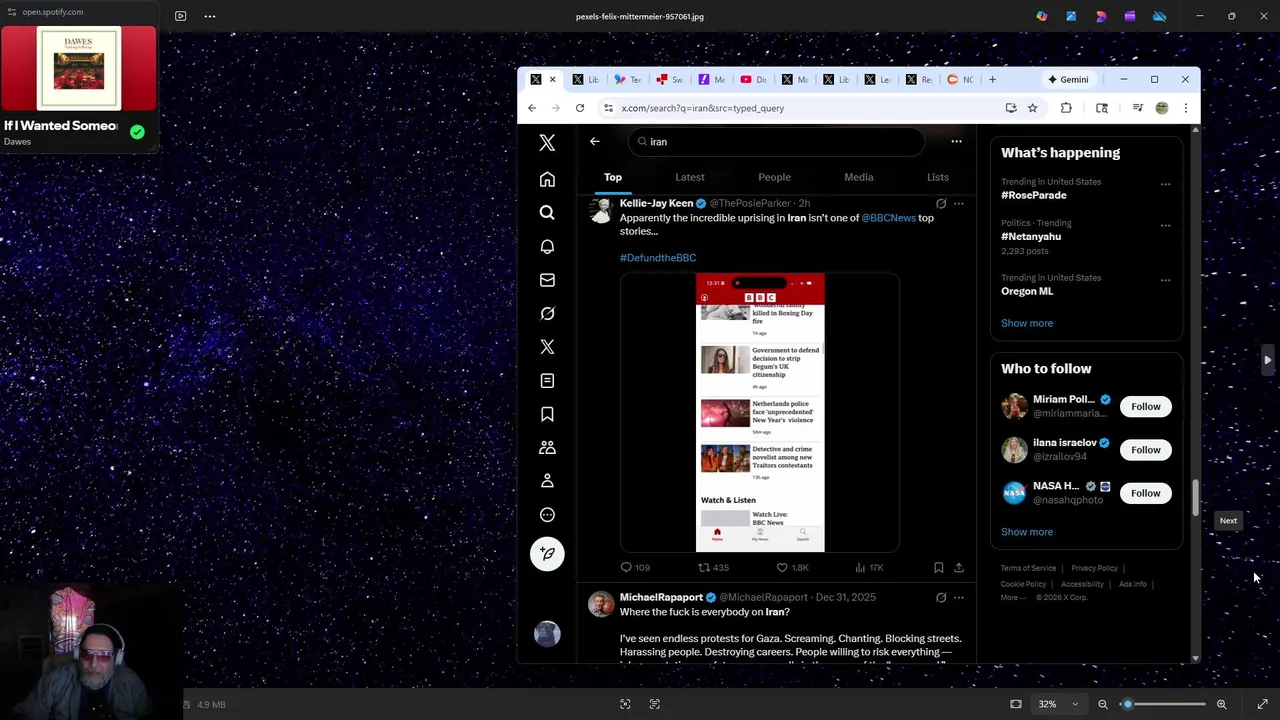Click the compose Post feather button

tap(547, 554)
